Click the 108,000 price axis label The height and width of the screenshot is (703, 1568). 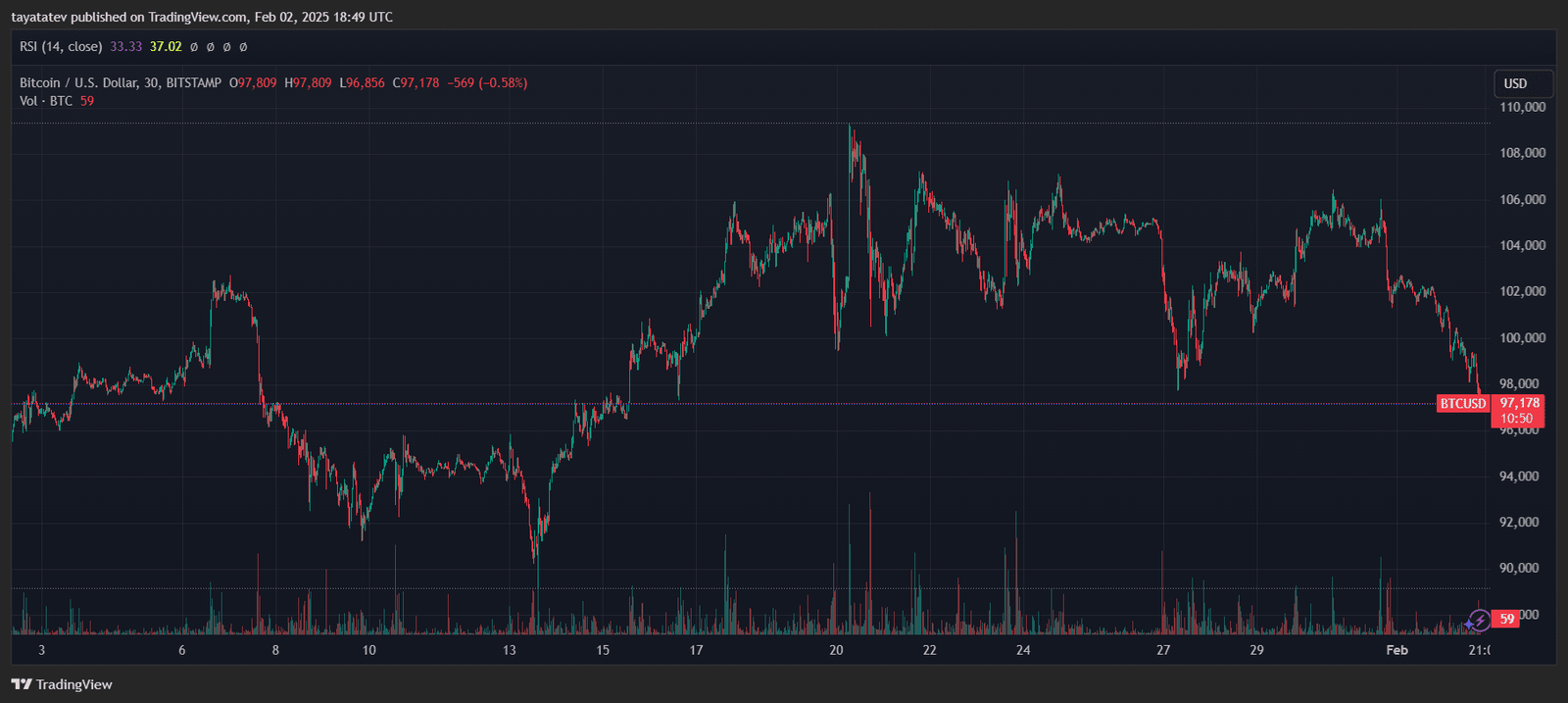click(x=1523, y=153)
